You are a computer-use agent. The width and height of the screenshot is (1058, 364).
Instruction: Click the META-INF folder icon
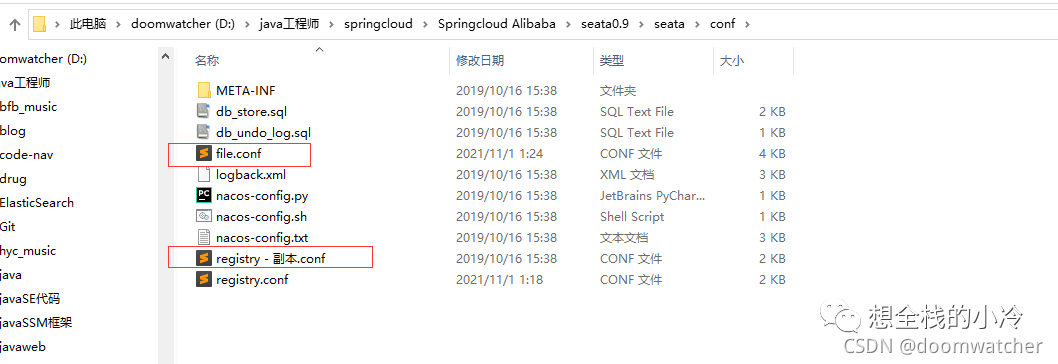(204, 90)
